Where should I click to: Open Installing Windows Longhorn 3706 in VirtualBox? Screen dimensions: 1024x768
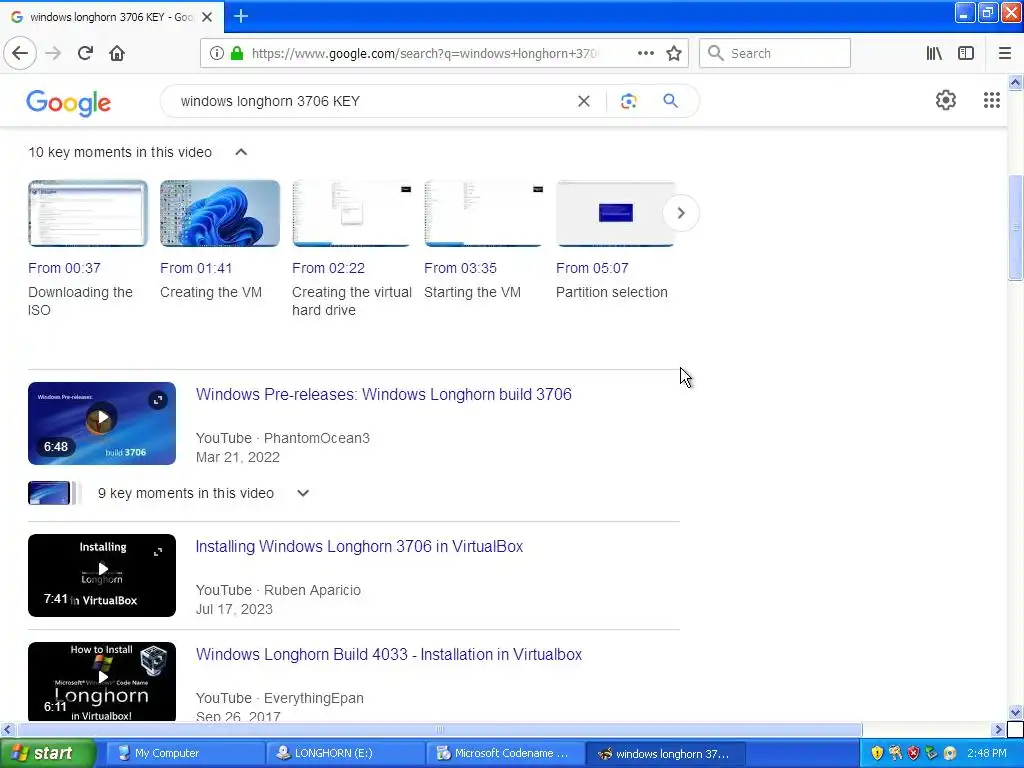tap(359, 547)
